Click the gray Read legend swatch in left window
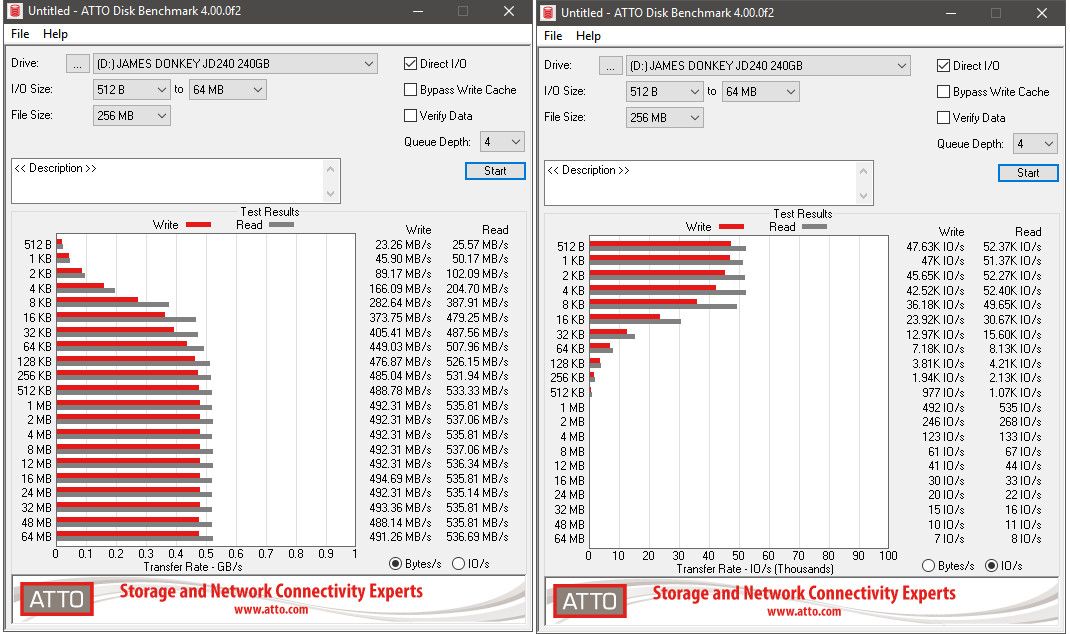The height and width of the screenshot is (634, 1070). click(x=281, y=225)
